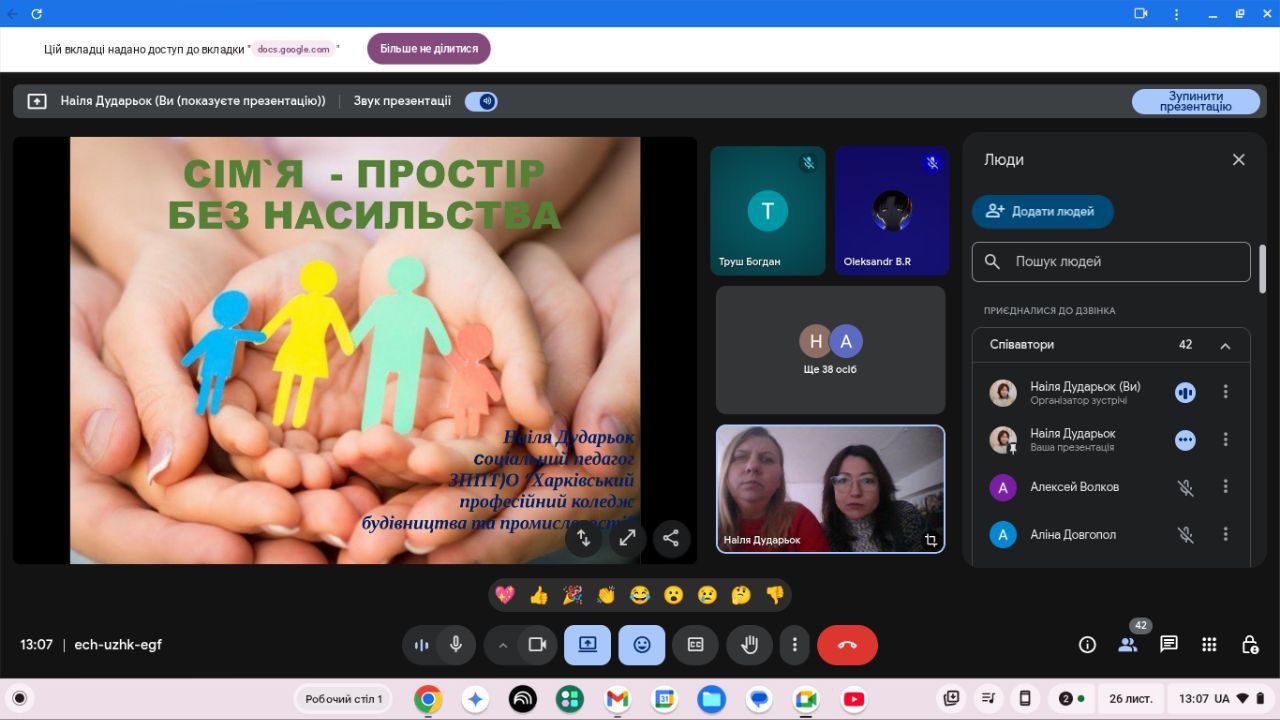Click the people panel scrollbar

(1262, 268)
